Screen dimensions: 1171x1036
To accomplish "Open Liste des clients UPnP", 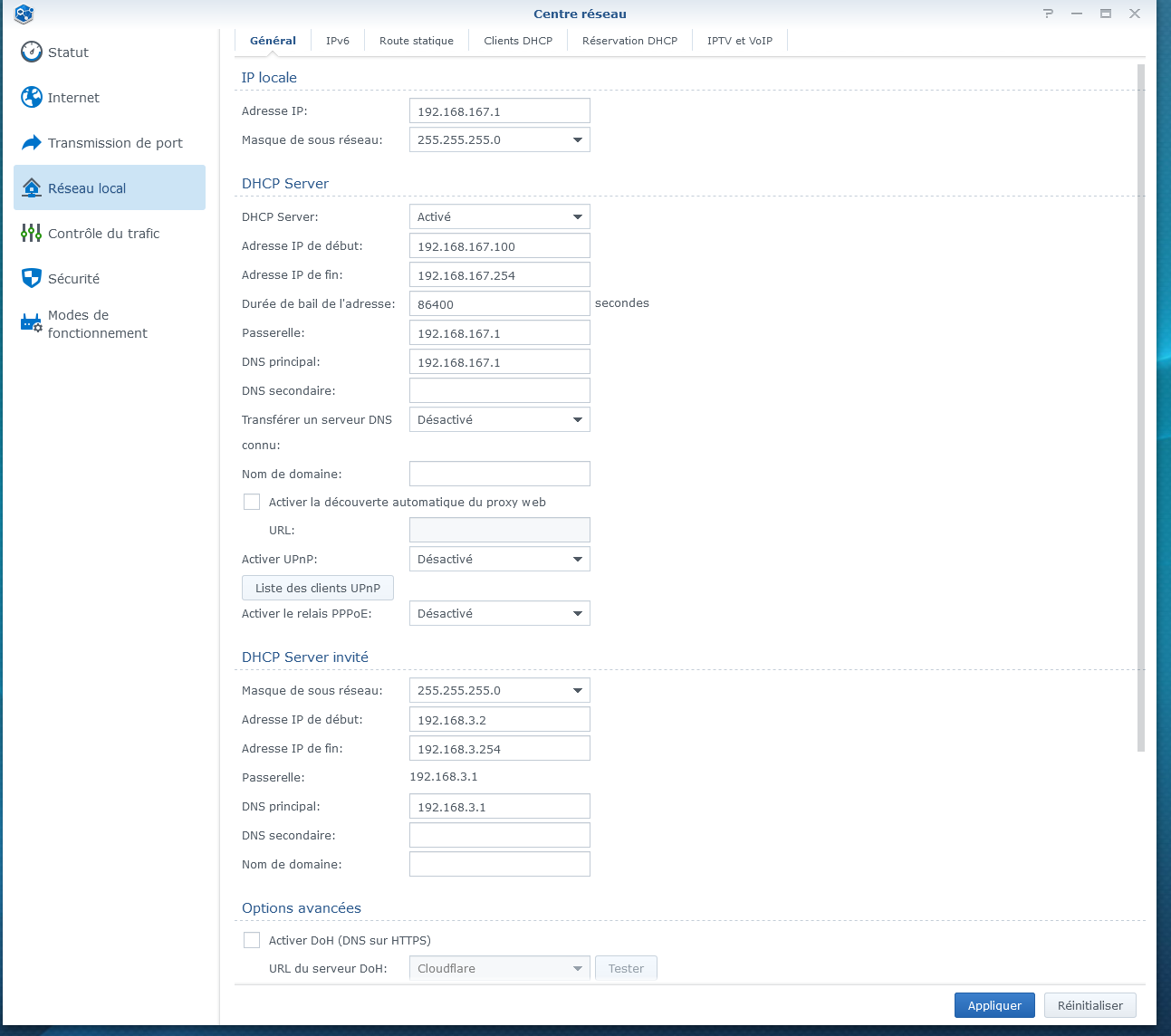I will coord(318,588).
